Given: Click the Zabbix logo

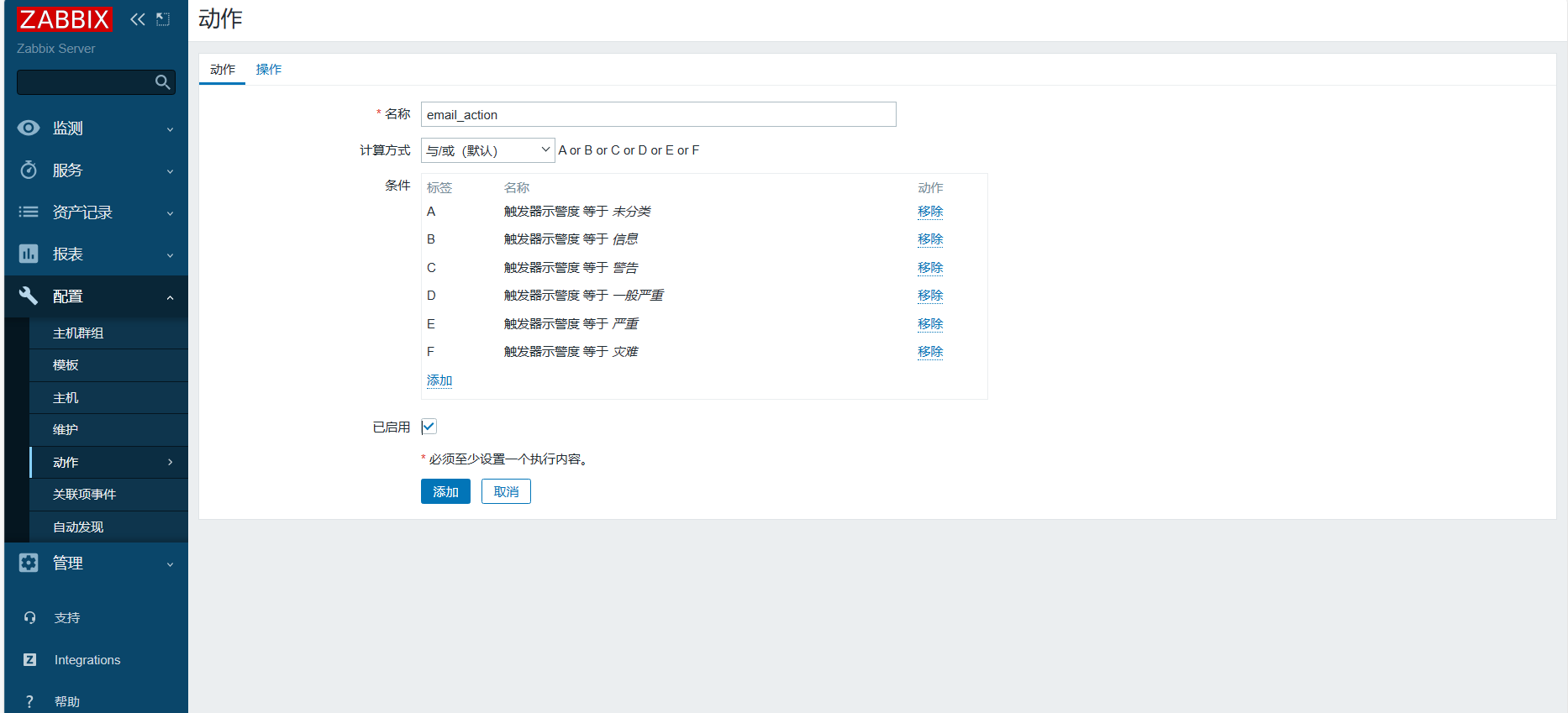Looking at the screenshot, I should pos(65,19).
